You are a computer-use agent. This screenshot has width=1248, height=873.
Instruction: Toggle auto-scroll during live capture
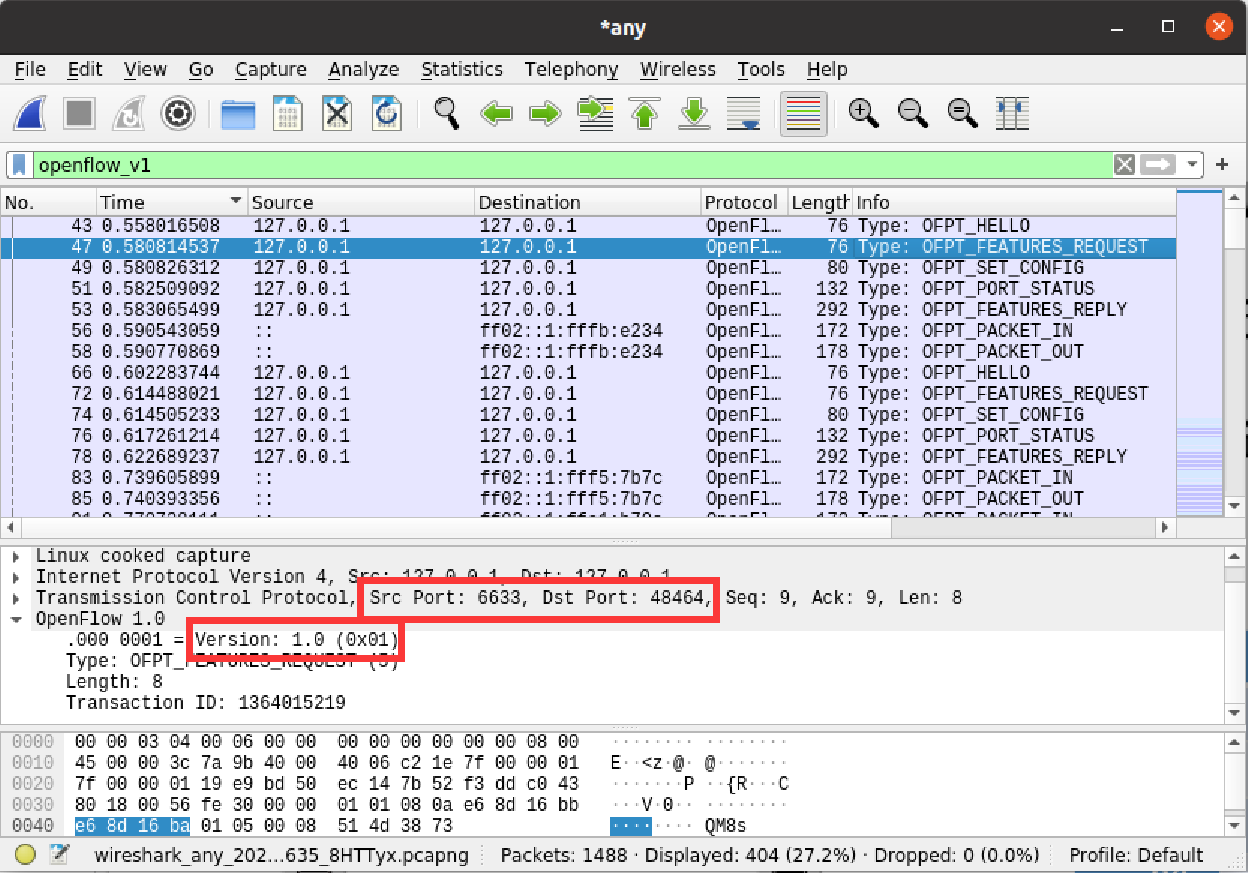click(743, 113)
